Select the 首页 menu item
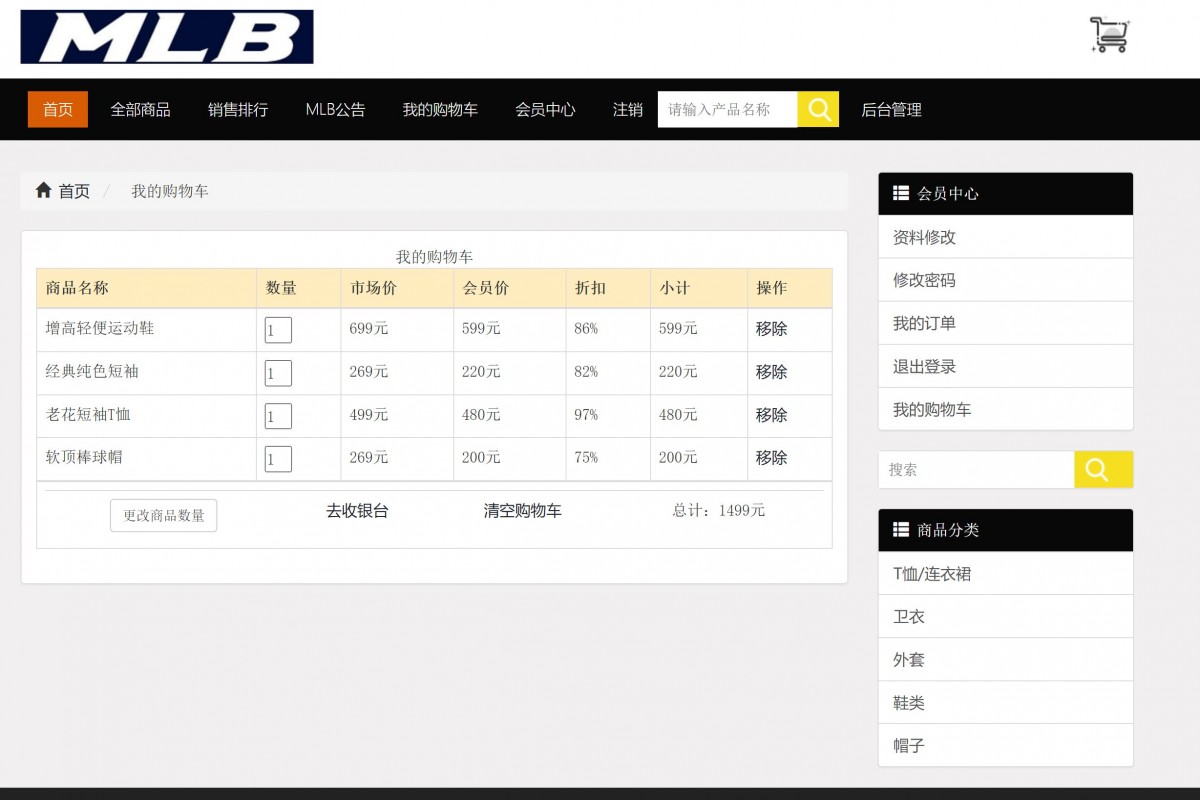Screen dimensions: 1200x800 (x=57, y=110)
